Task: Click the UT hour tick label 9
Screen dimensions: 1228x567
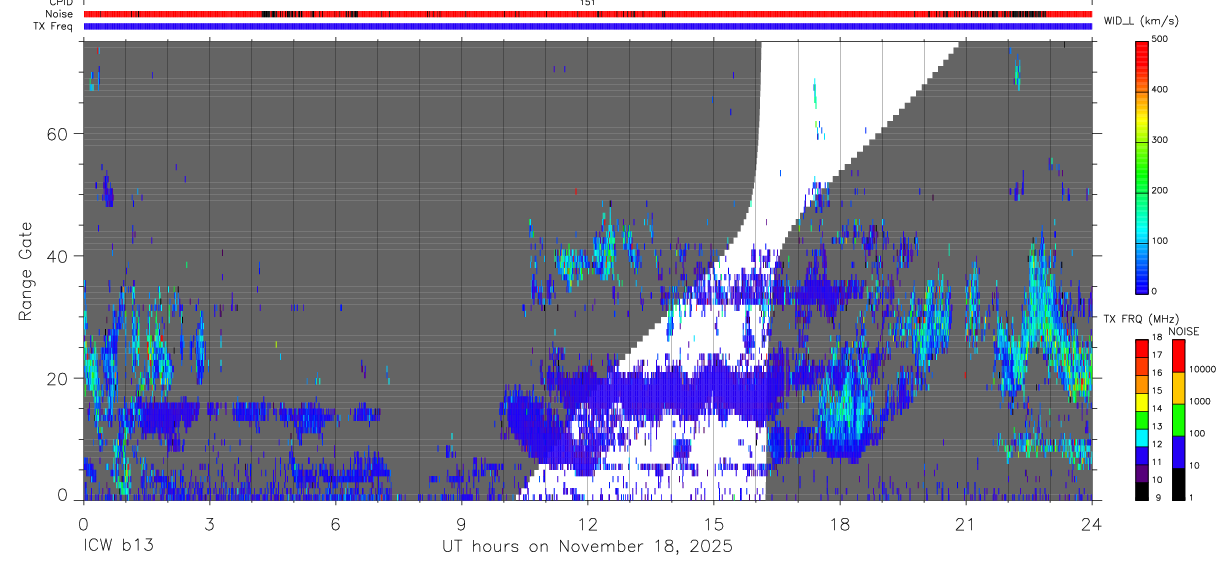Action: [x=462, y=523]
